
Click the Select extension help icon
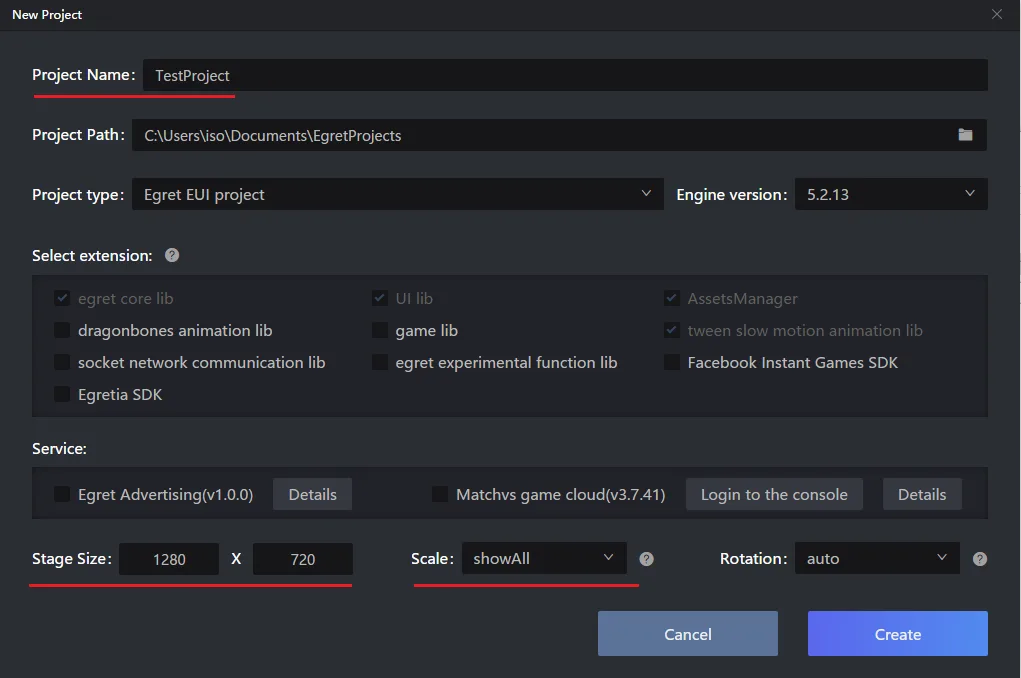click(172, 255)
